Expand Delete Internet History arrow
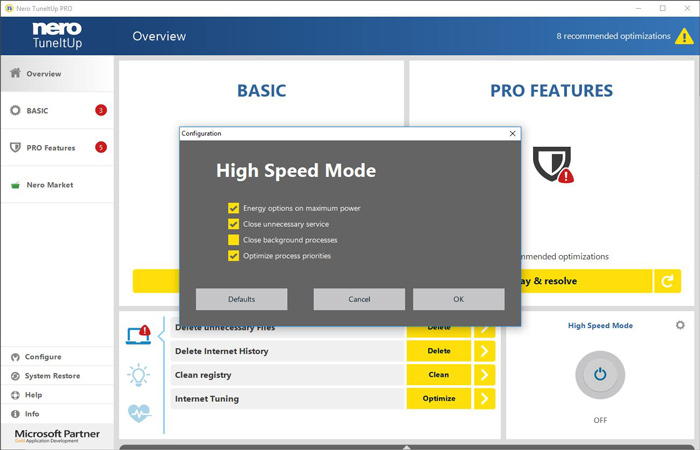This screenshot has width=700, height=450. (x=484, y=351)
